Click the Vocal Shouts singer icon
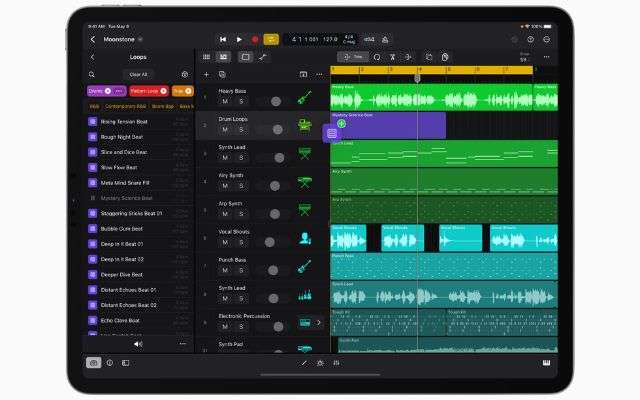The width and height of the screenshot is (640, 400). [304, 238]
